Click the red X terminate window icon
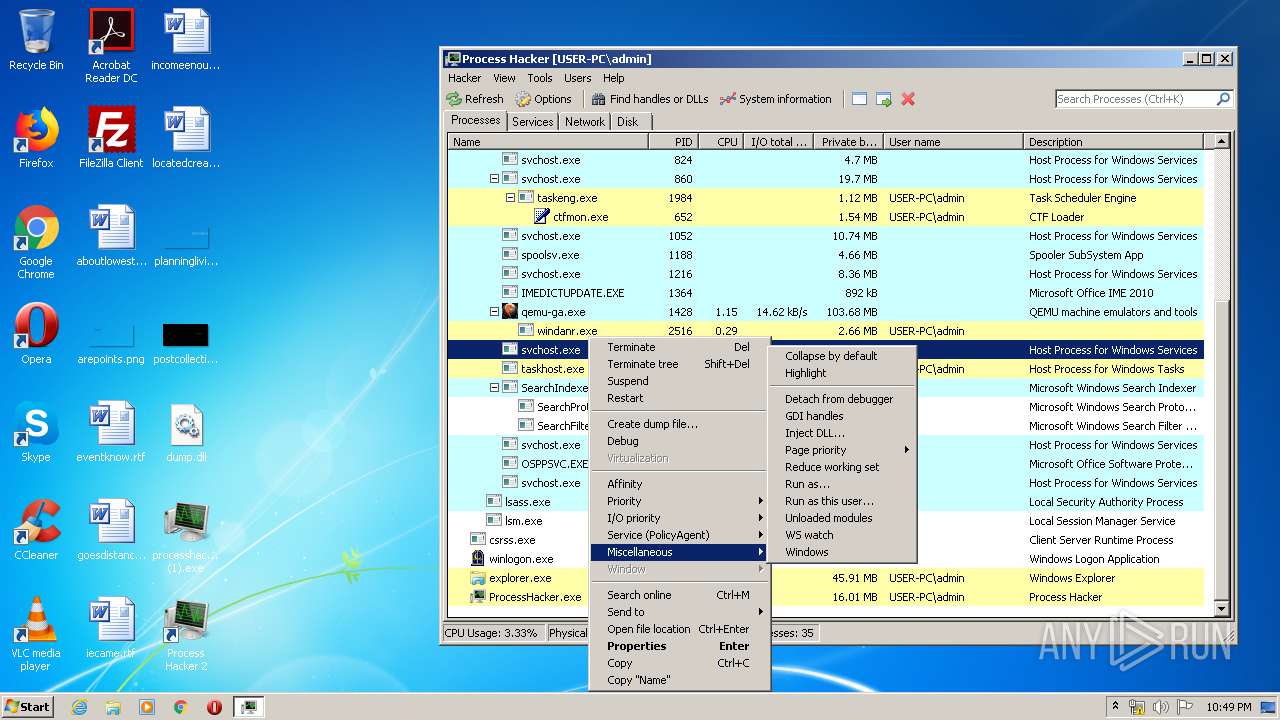 [908, 99]
